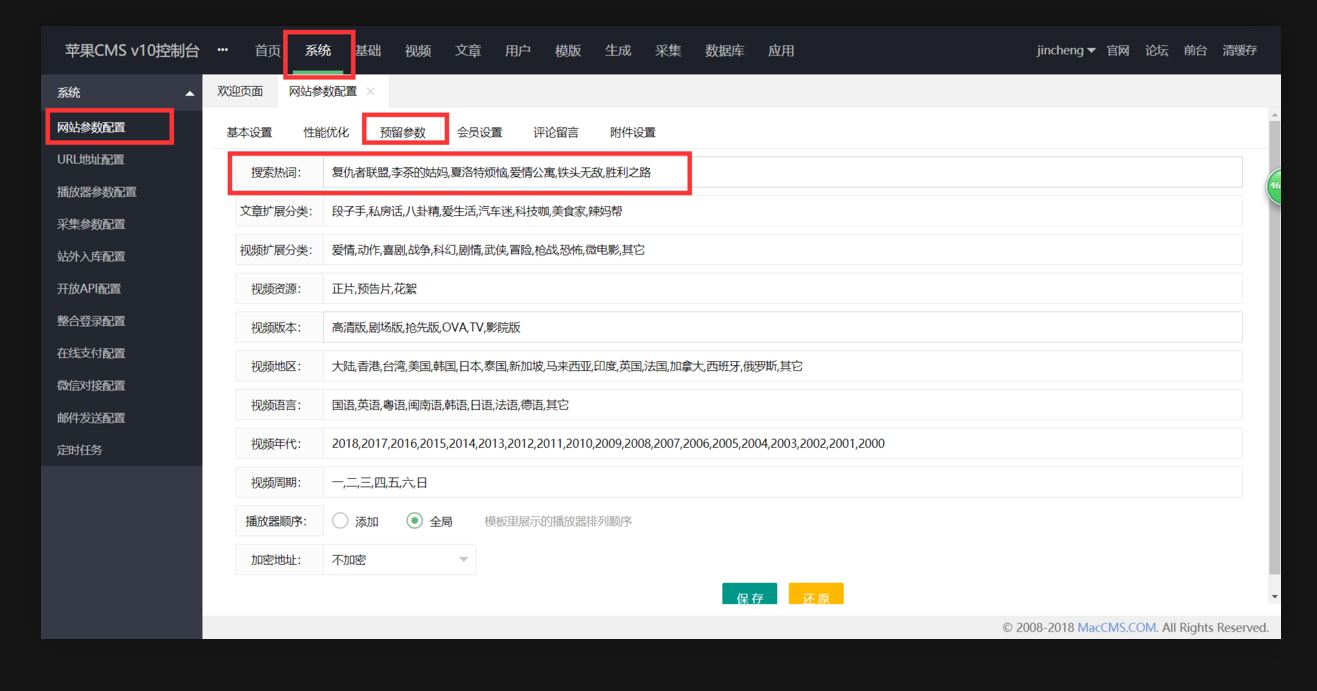Open URL地址配置 in the sidebar
This screenshot has height=691, width=1317.
click(x=91, y=160)
